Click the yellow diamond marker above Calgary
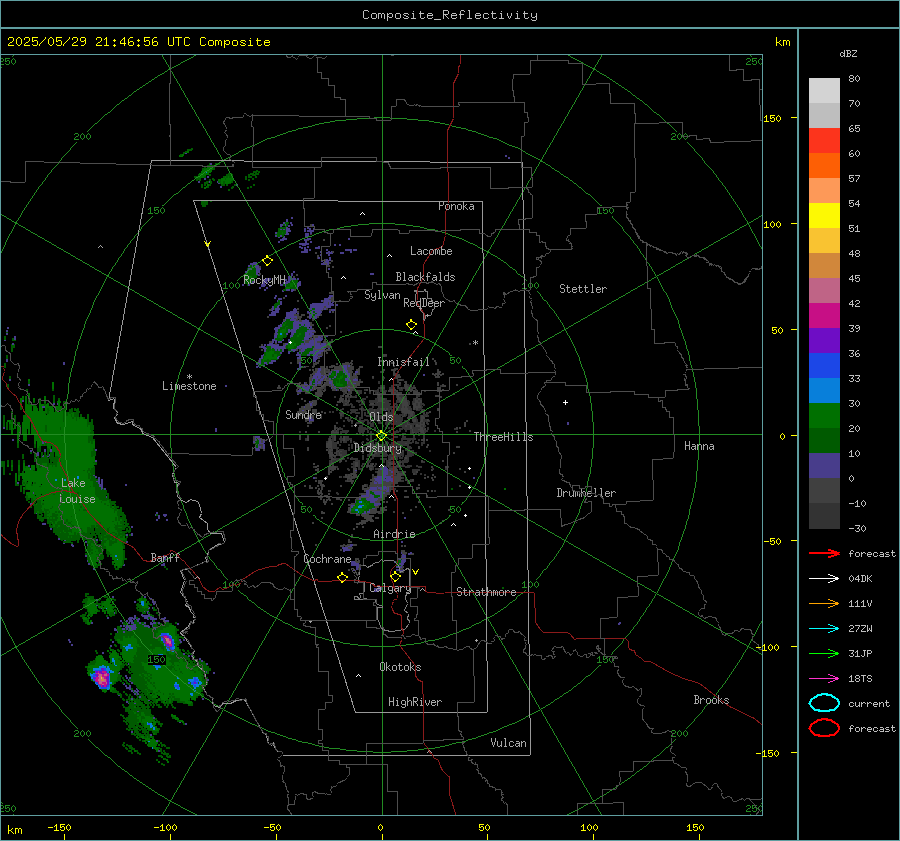The width and height of the screenshot is (900, 841). coord(395,576)
